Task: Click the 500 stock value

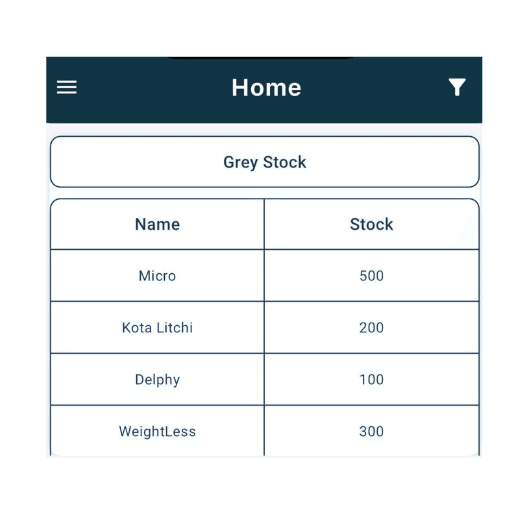Action: [371, 276]
